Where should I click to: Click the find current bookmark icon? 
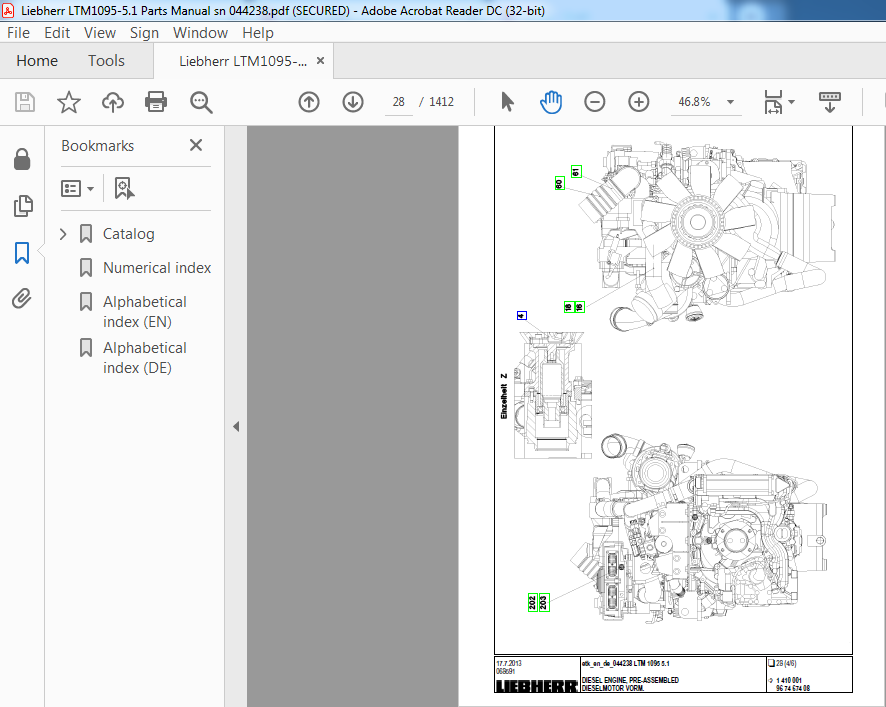124,188
